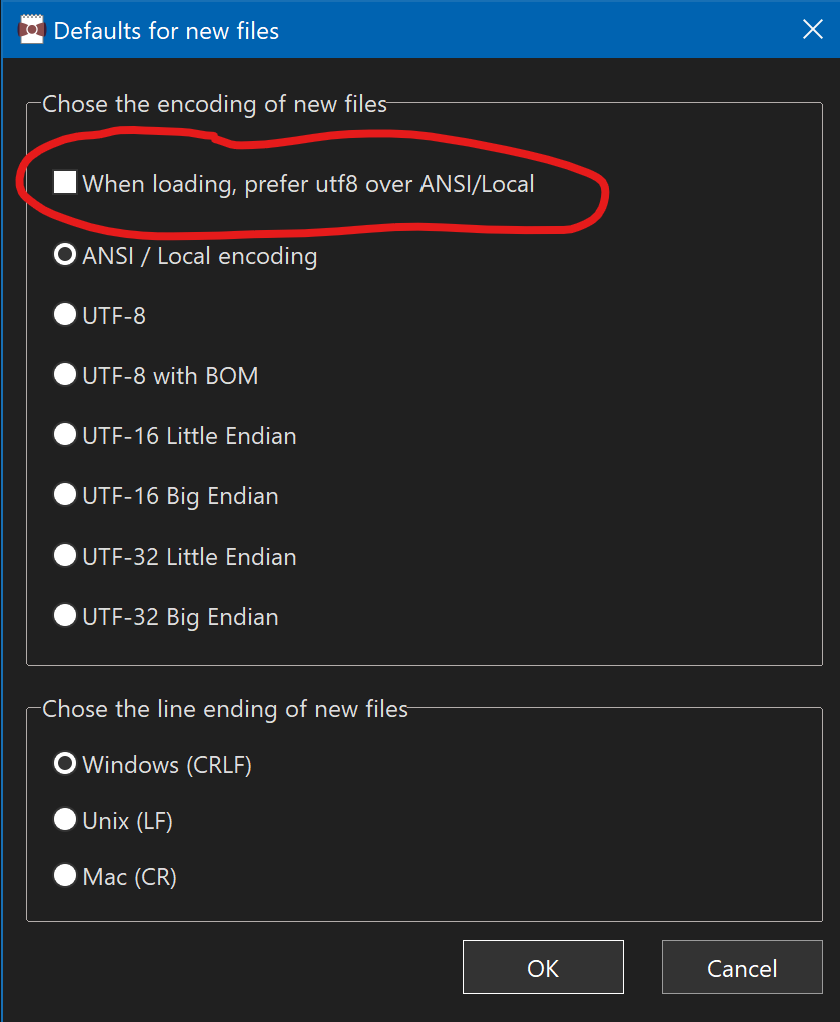
Task: Enable the 'prefer utf8 over ANSI/Local' checkbox
Action: point(65,181)
